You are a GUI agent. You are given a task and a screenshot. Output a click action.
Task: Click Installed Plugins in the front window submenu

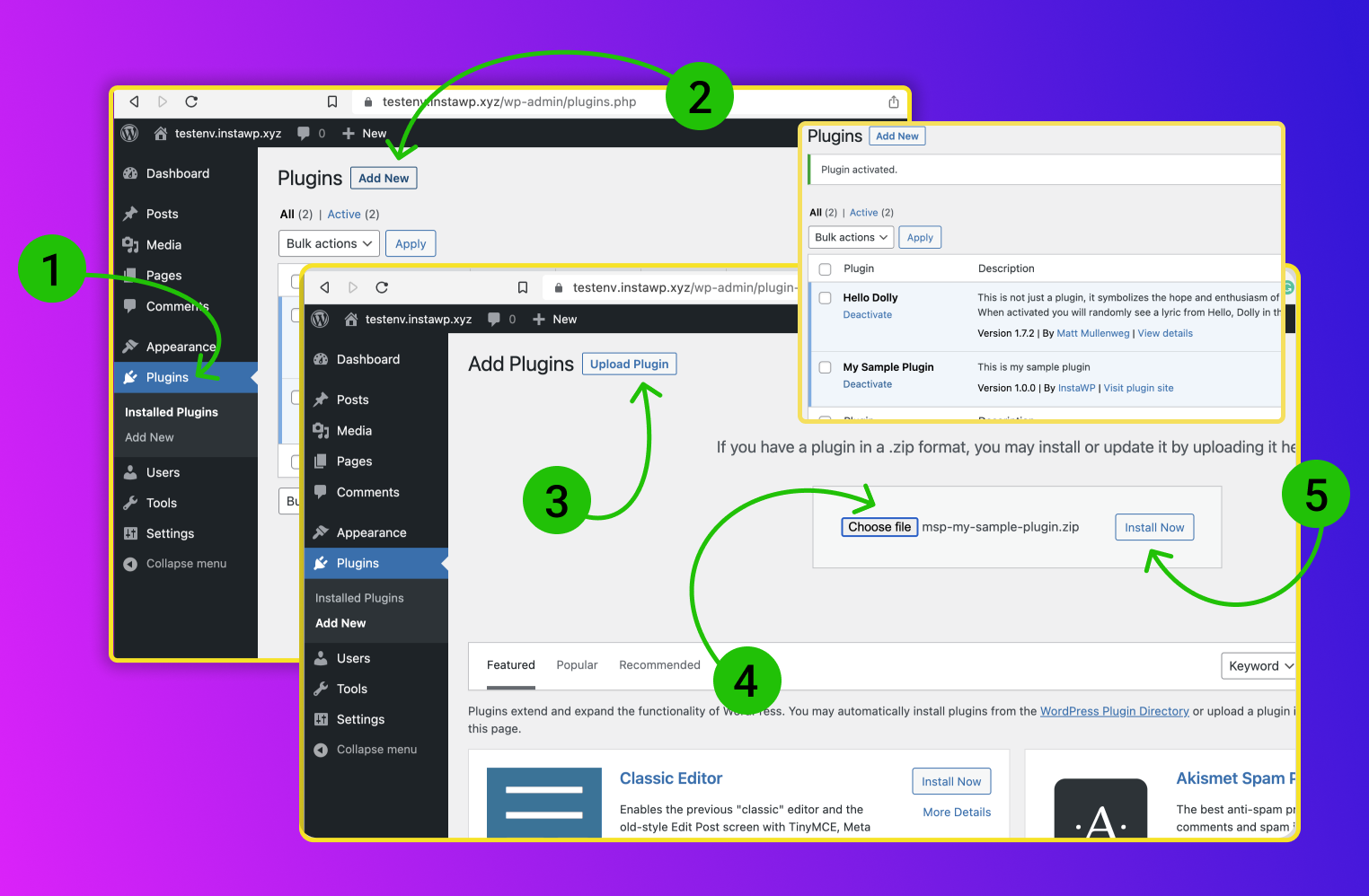pos(359,598)
